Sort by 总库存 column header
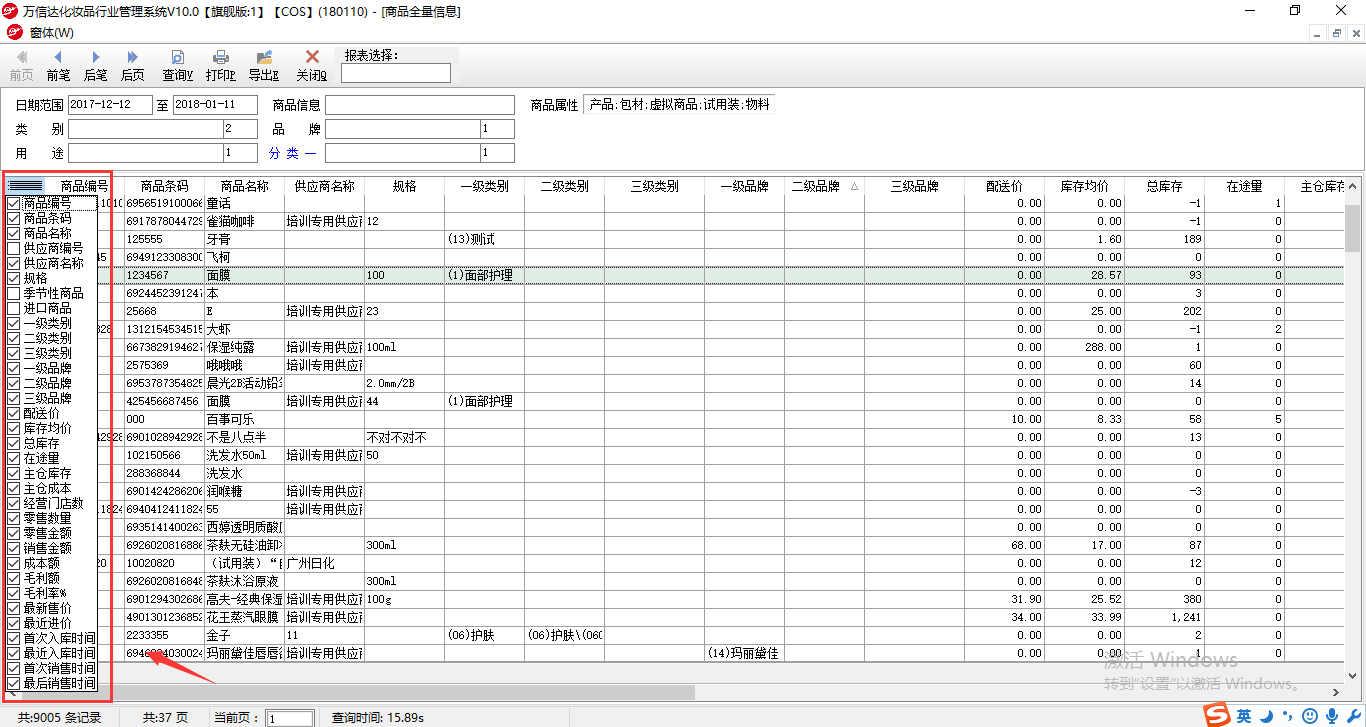This screenshot has width=1366, height=727. point(1164,186)
